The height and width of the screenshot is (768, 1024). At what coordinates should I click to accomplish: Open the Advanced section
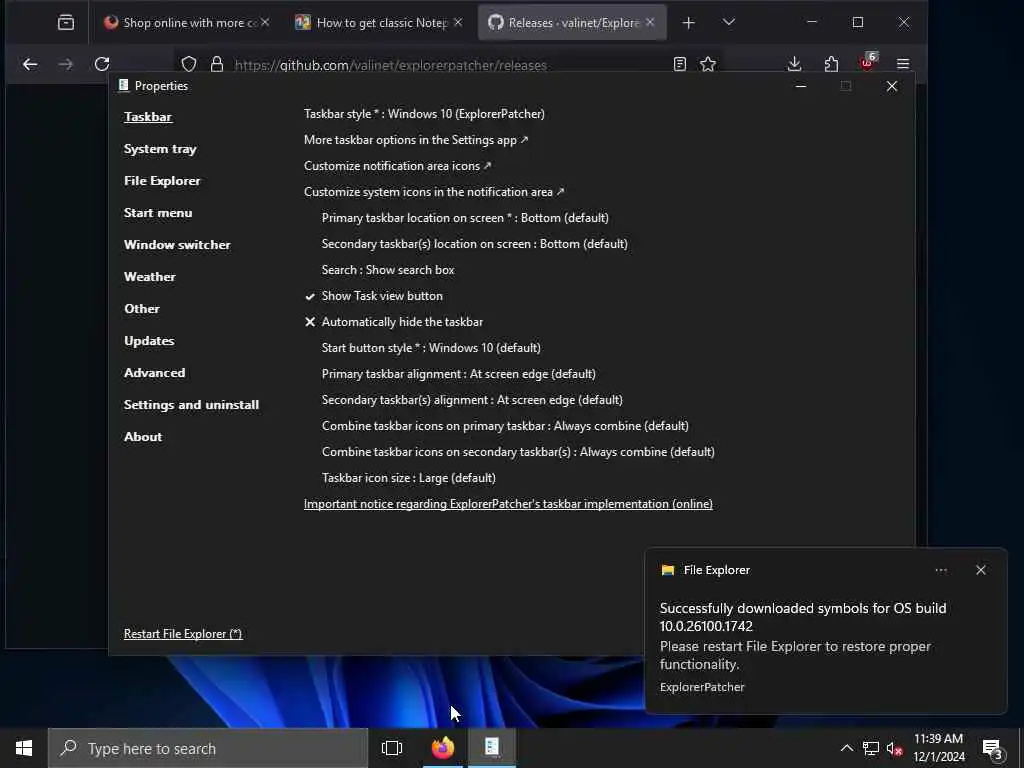155,373
